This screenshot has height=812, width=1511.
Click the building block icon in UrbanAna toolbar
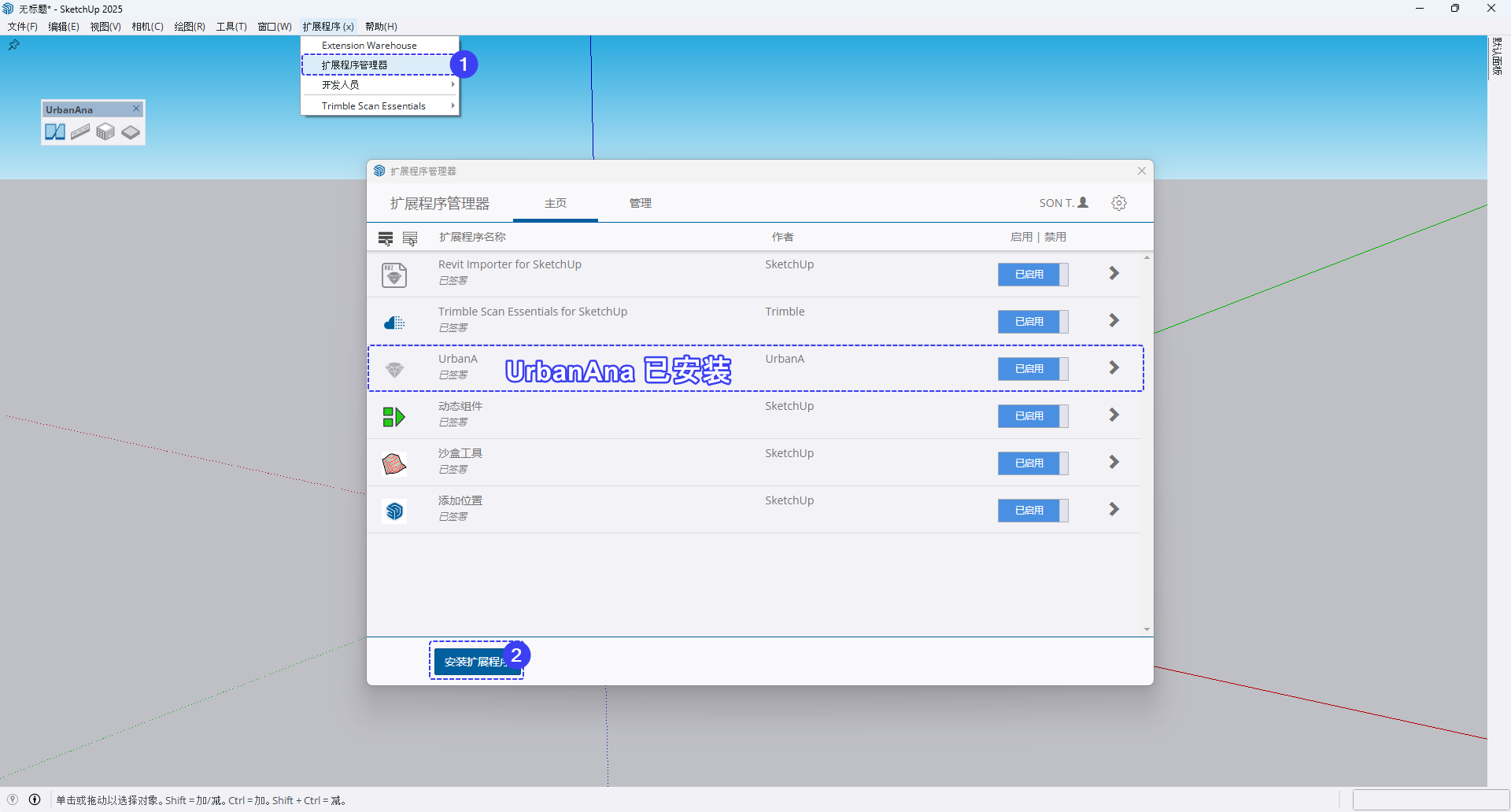[105, 132]
